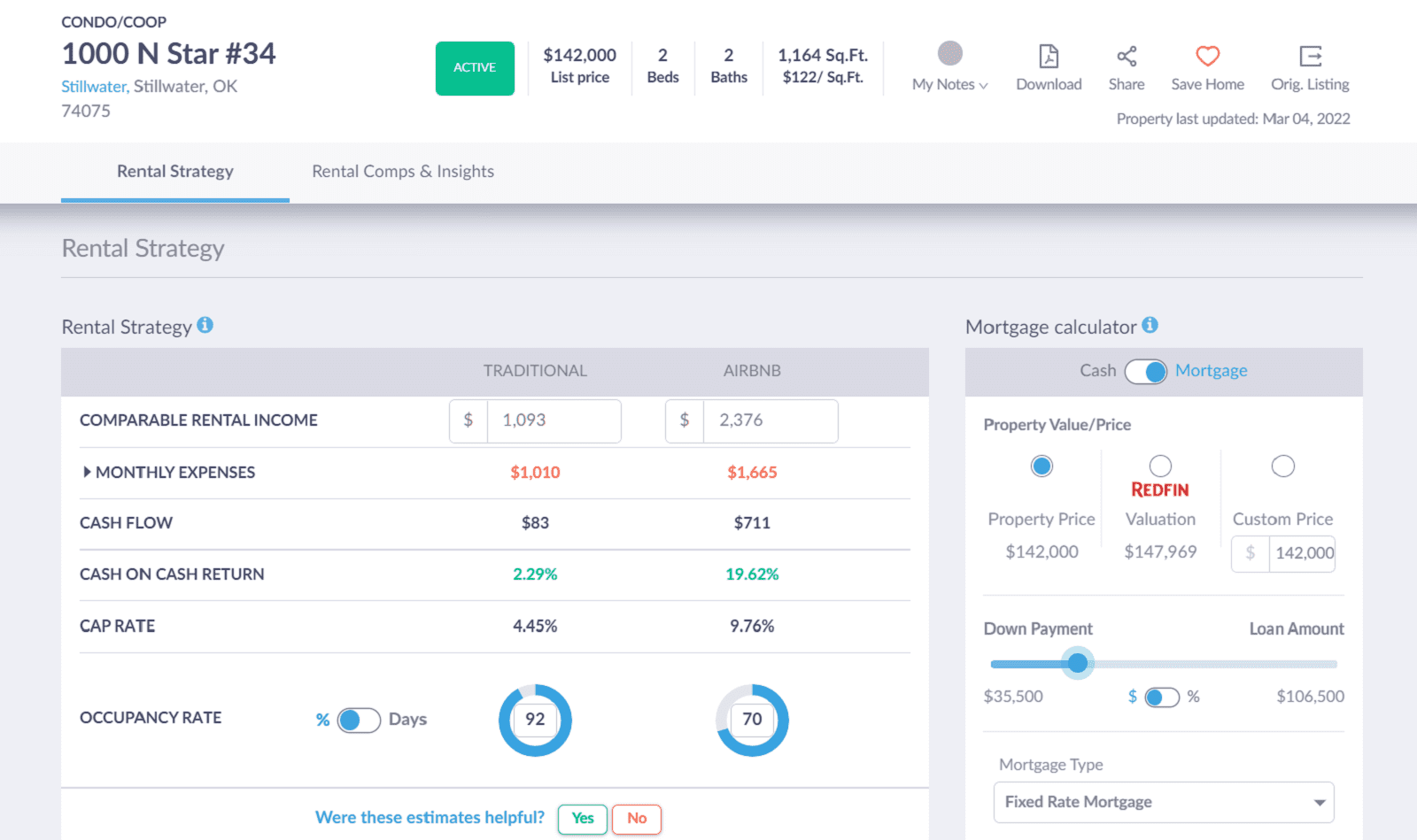1417x840 pixels.
Task: Toggle occupancy rate between % and Days
Action: [359, 720]
